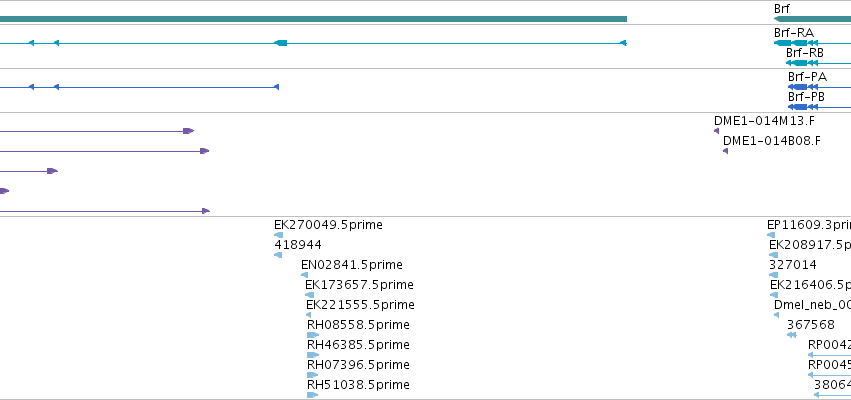
Task: Open the EN02841.5prime EST label
Action: pyautogui.click(x=352, y=265)
